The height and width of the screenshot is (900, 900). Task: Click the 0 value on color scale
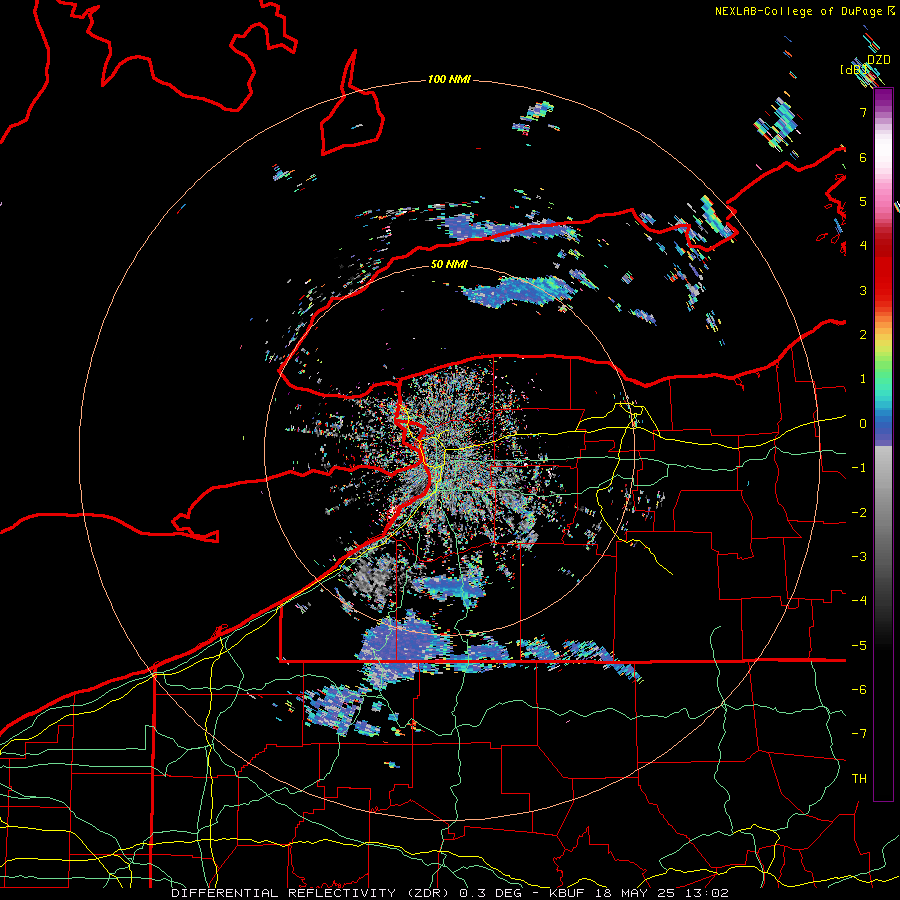click(x=863, y=424)
